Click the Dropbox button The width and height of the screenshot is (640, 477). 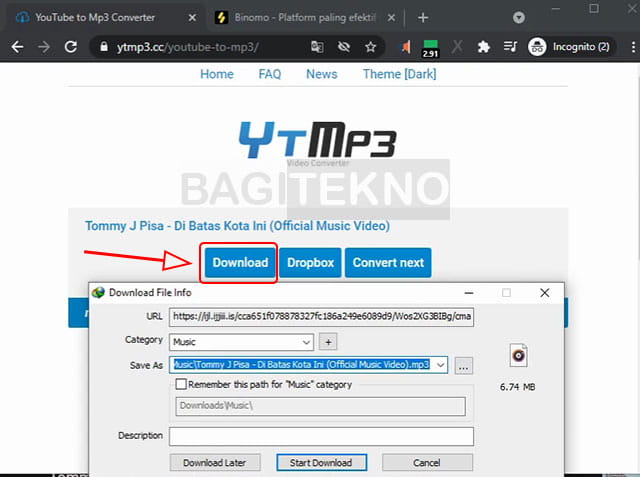click(x=310, y=262)
